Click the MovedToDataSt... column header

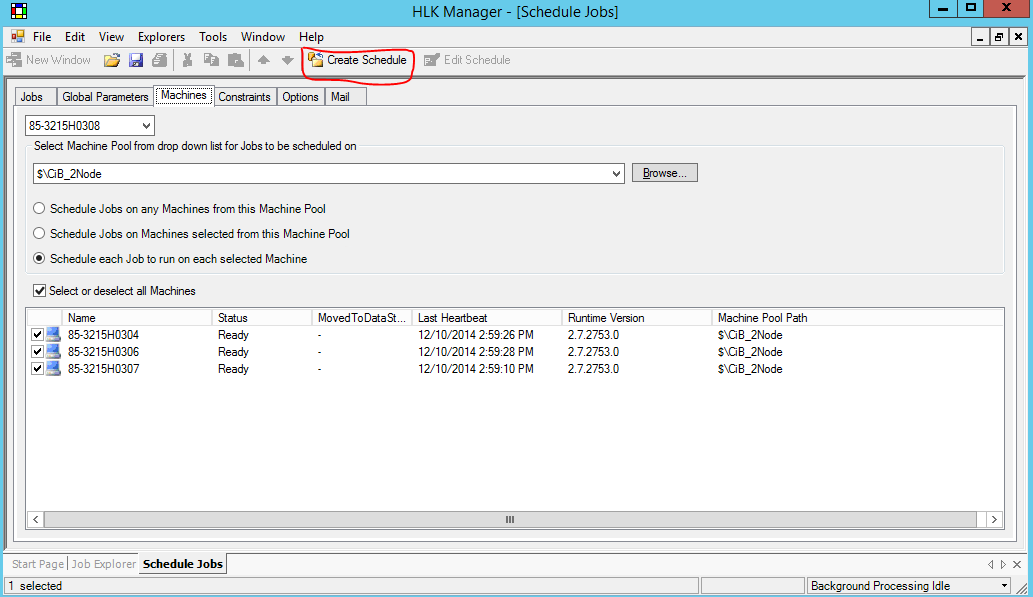(x=362, y=318)
